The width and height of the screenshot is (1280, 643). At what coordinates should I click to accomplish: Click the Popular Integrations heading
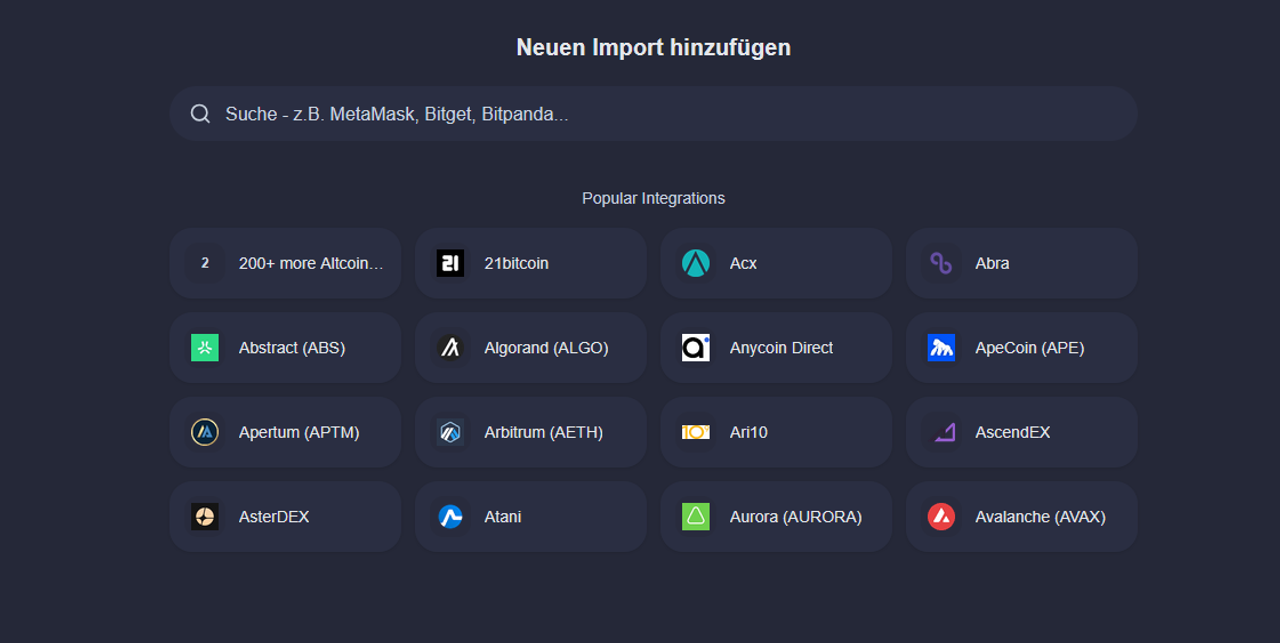coord(653,198)
